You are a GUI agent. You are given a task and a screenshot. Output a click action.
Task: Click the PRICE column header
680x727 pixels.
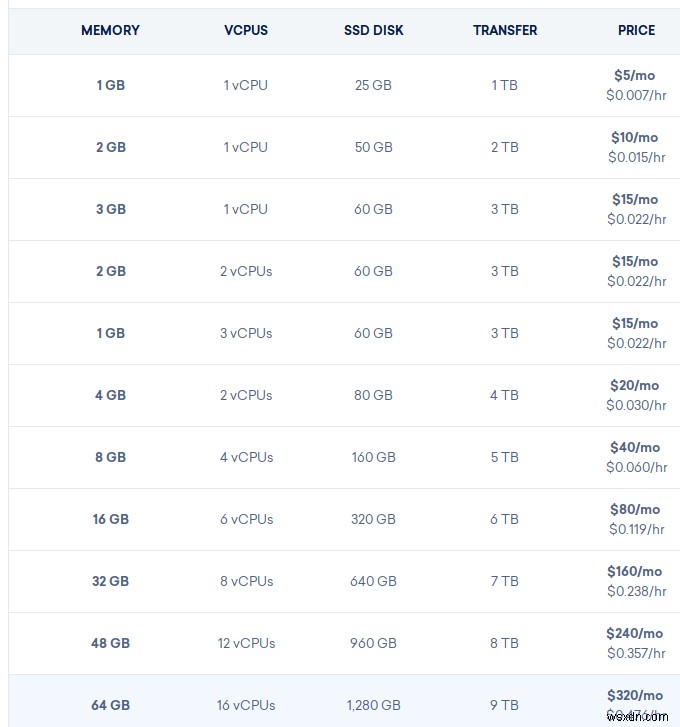636,30
